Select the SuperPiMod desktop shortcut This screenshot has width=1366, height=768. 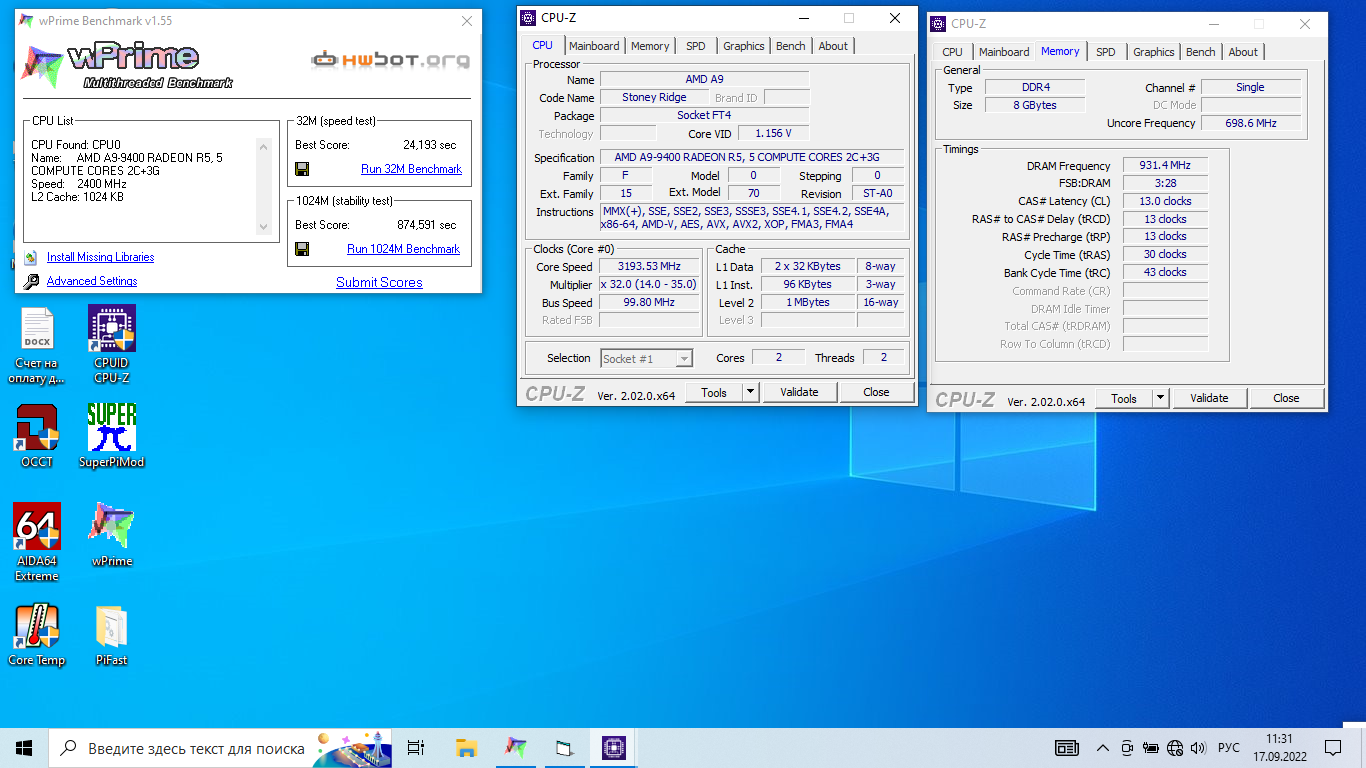point(111,437)
